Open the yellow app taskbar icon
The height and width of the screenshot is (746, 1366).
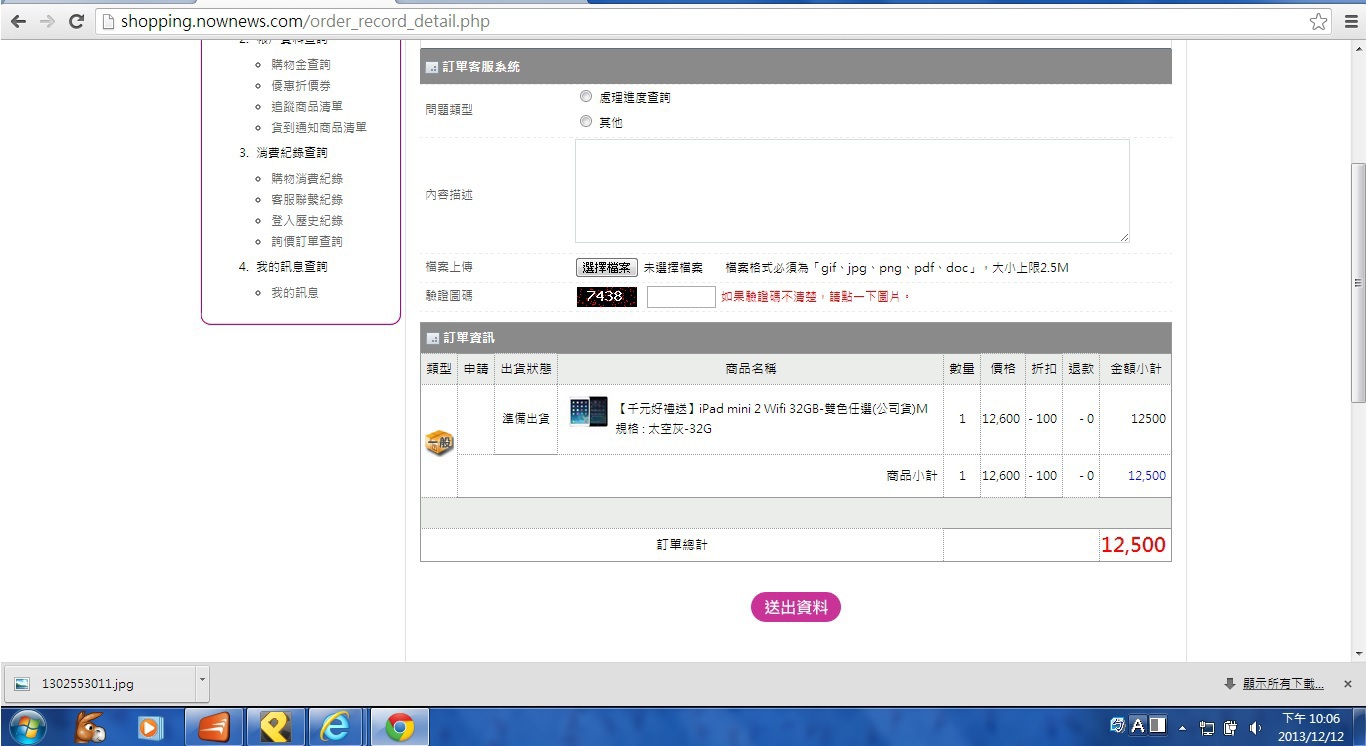point(274,728)
